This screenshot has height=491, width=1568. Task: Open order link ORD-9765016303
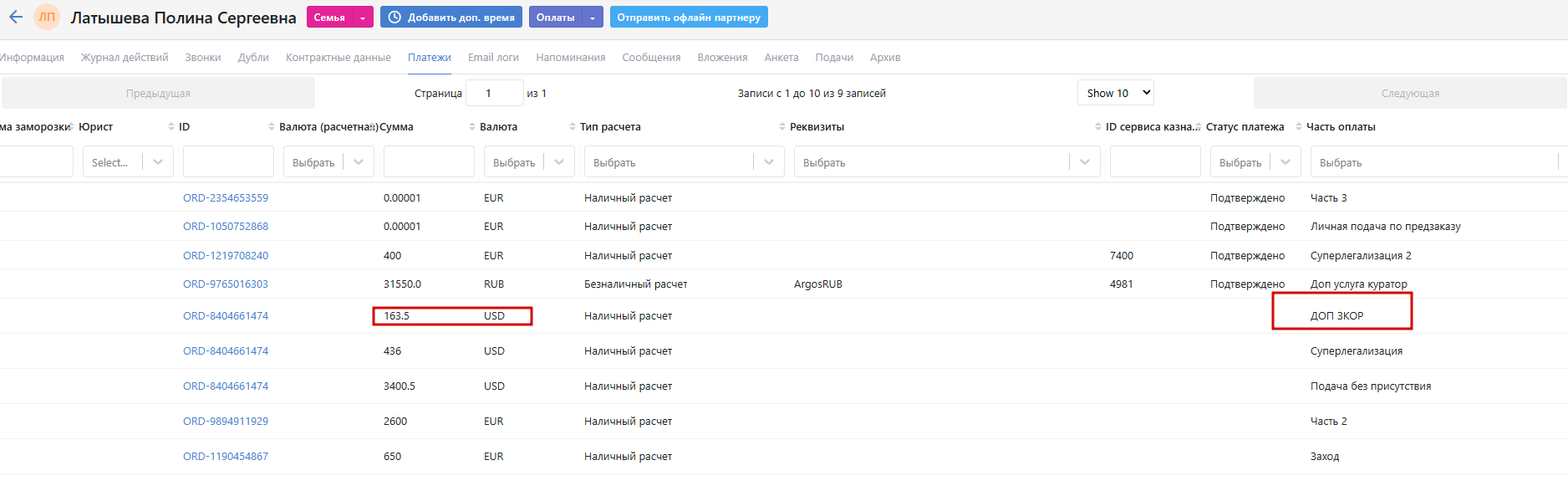(x=226, y=284)
